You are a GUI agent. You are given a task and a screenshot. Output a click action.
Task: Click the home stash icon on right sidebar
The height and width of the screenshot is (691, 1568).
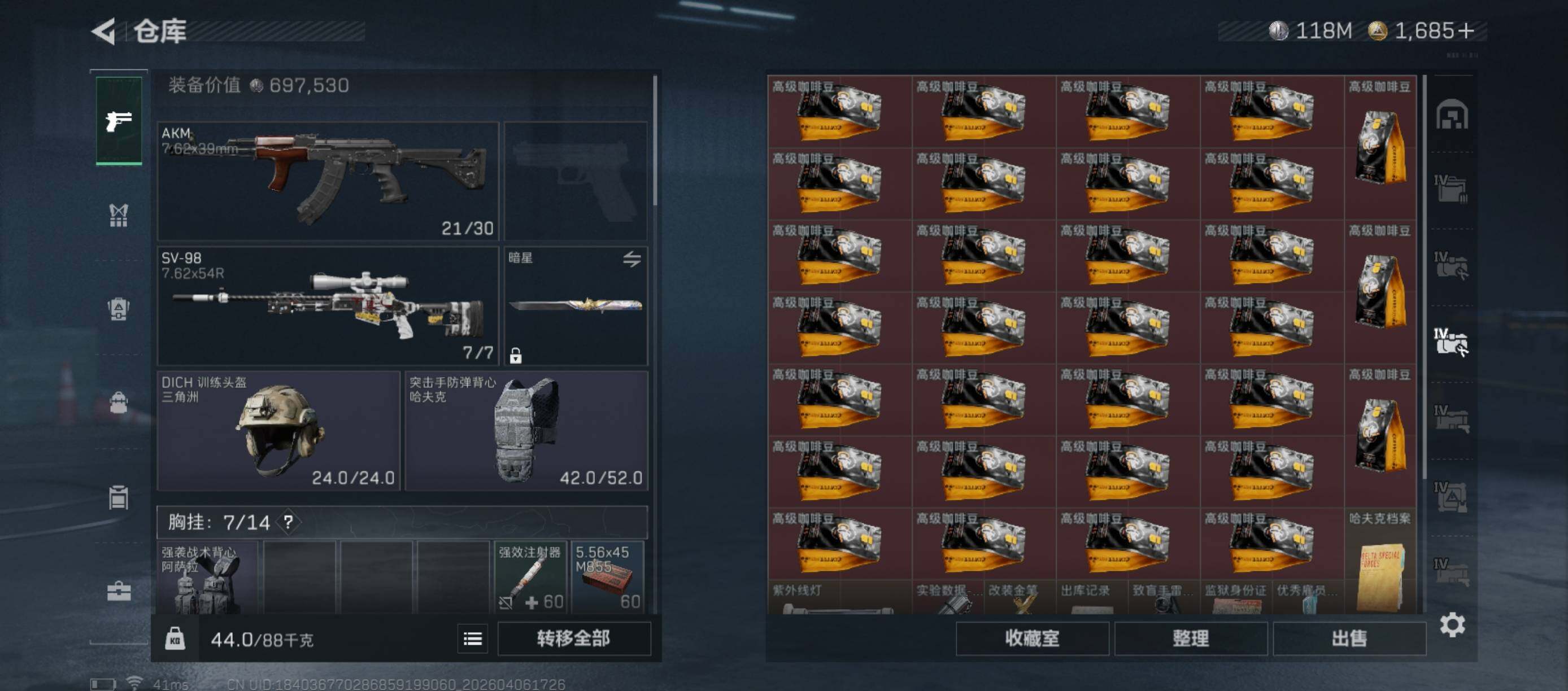1452,115
